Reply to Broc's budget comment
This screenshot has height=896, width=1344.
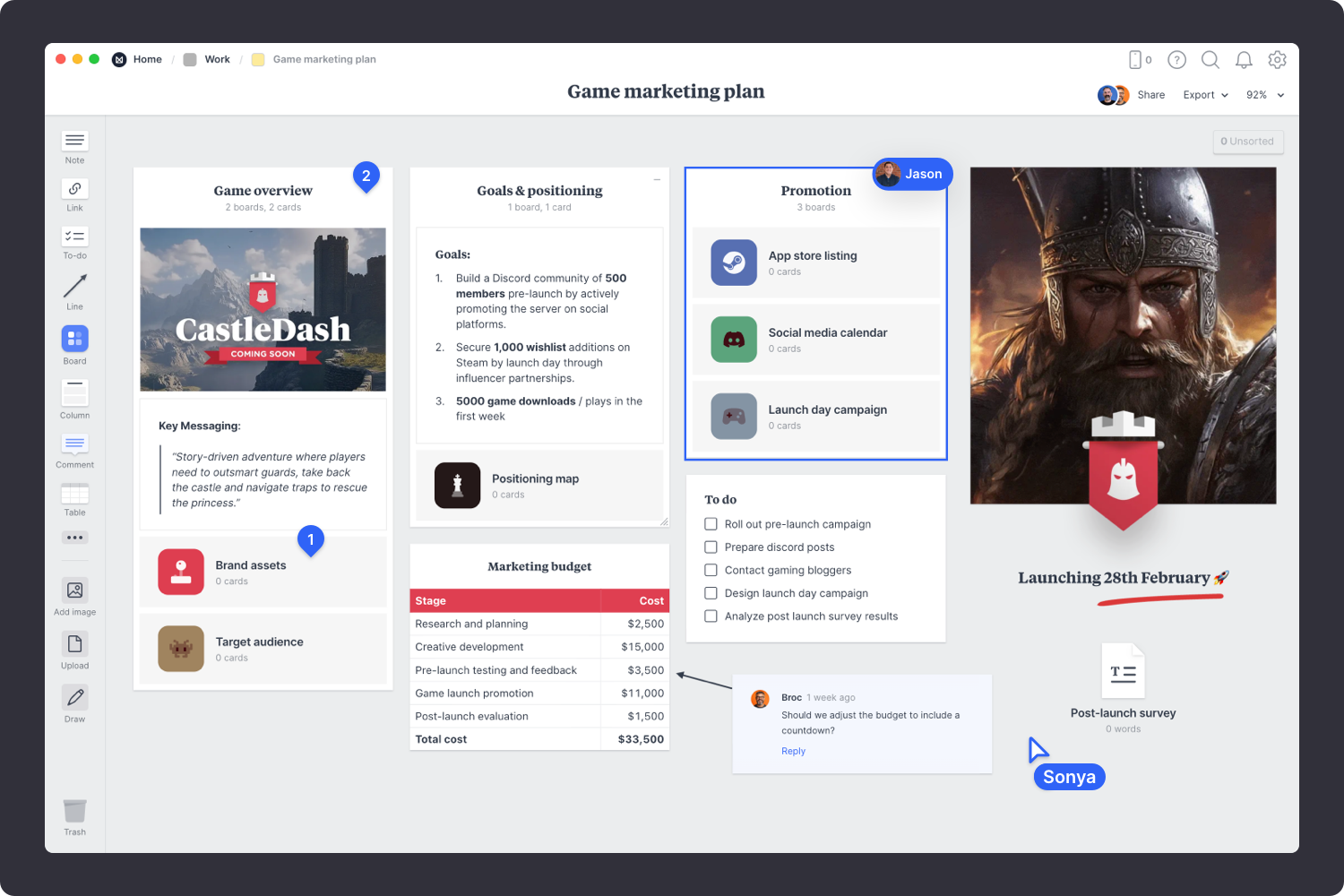point(793,751)
